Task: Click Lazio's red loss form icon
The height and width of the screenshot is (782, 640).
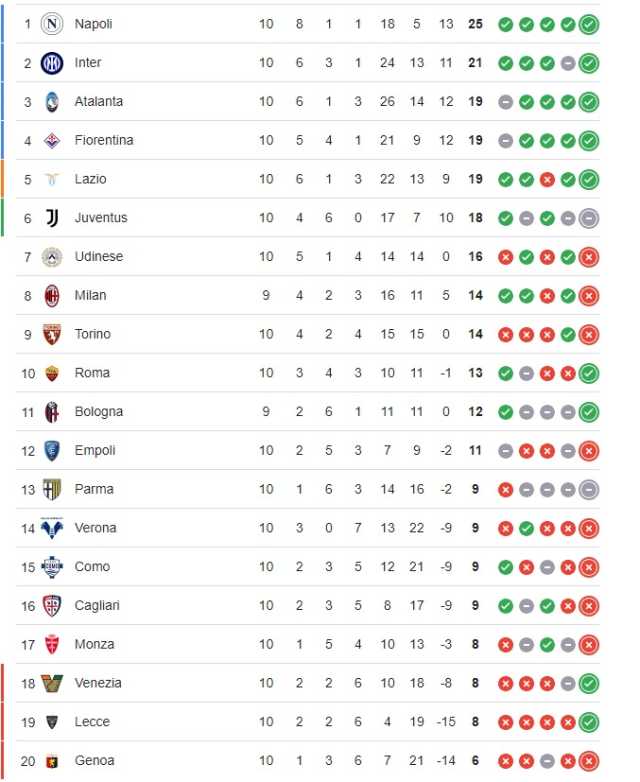Action: 547,180
